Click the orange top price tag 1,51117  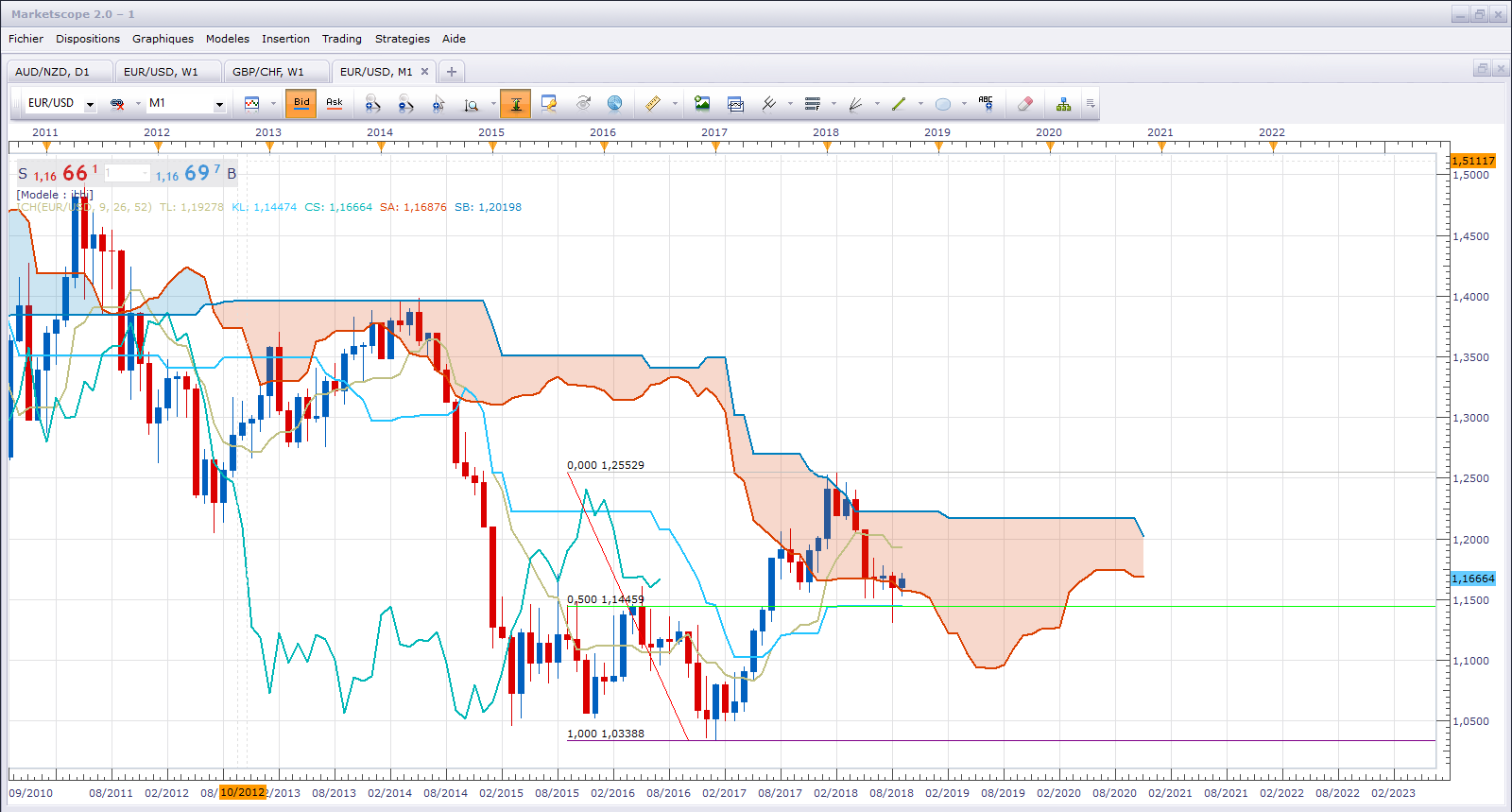(x=1473, y=161)
